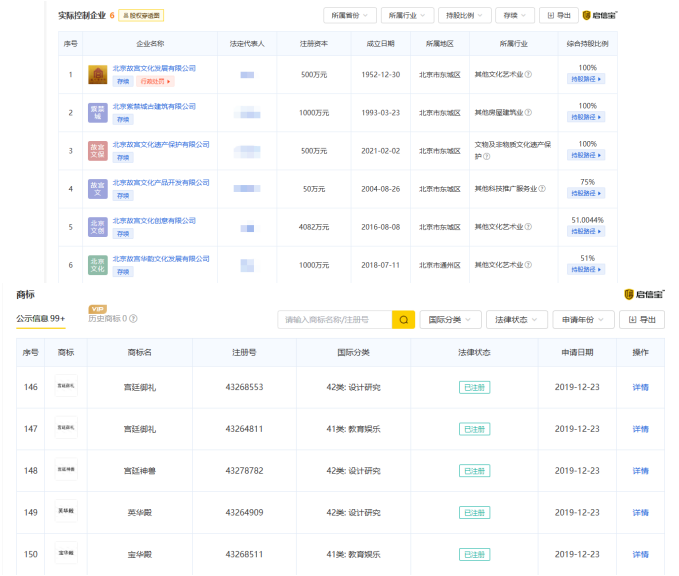
Task: Click help icon beside 文物及非物质文化遗产保护
Action: [x=487, y=157]
